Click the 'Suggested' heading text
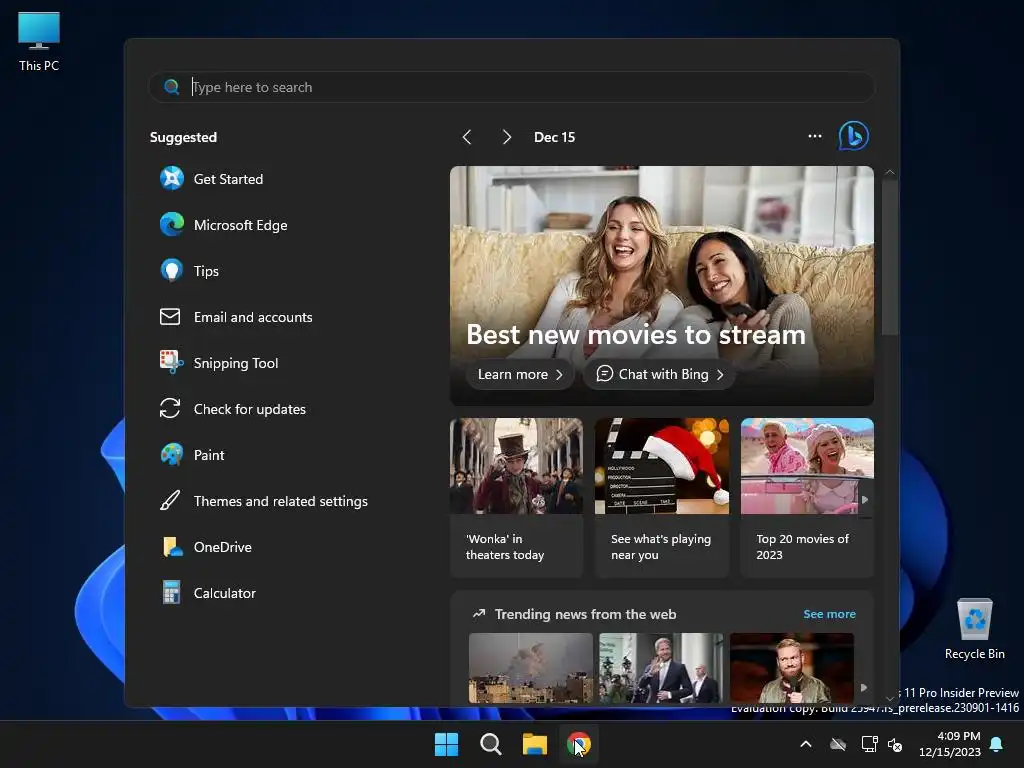 [184, 137]
